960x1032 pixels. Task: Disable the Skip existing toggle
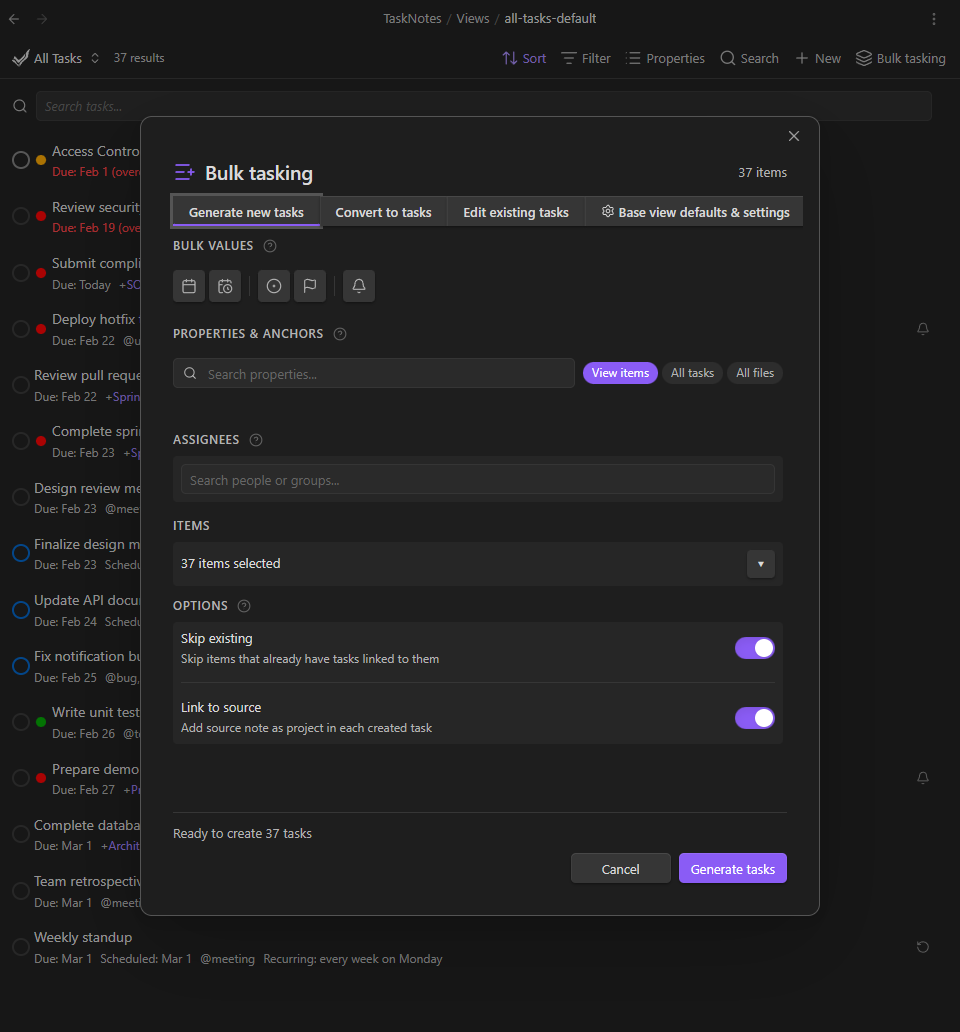pos(755,648)
